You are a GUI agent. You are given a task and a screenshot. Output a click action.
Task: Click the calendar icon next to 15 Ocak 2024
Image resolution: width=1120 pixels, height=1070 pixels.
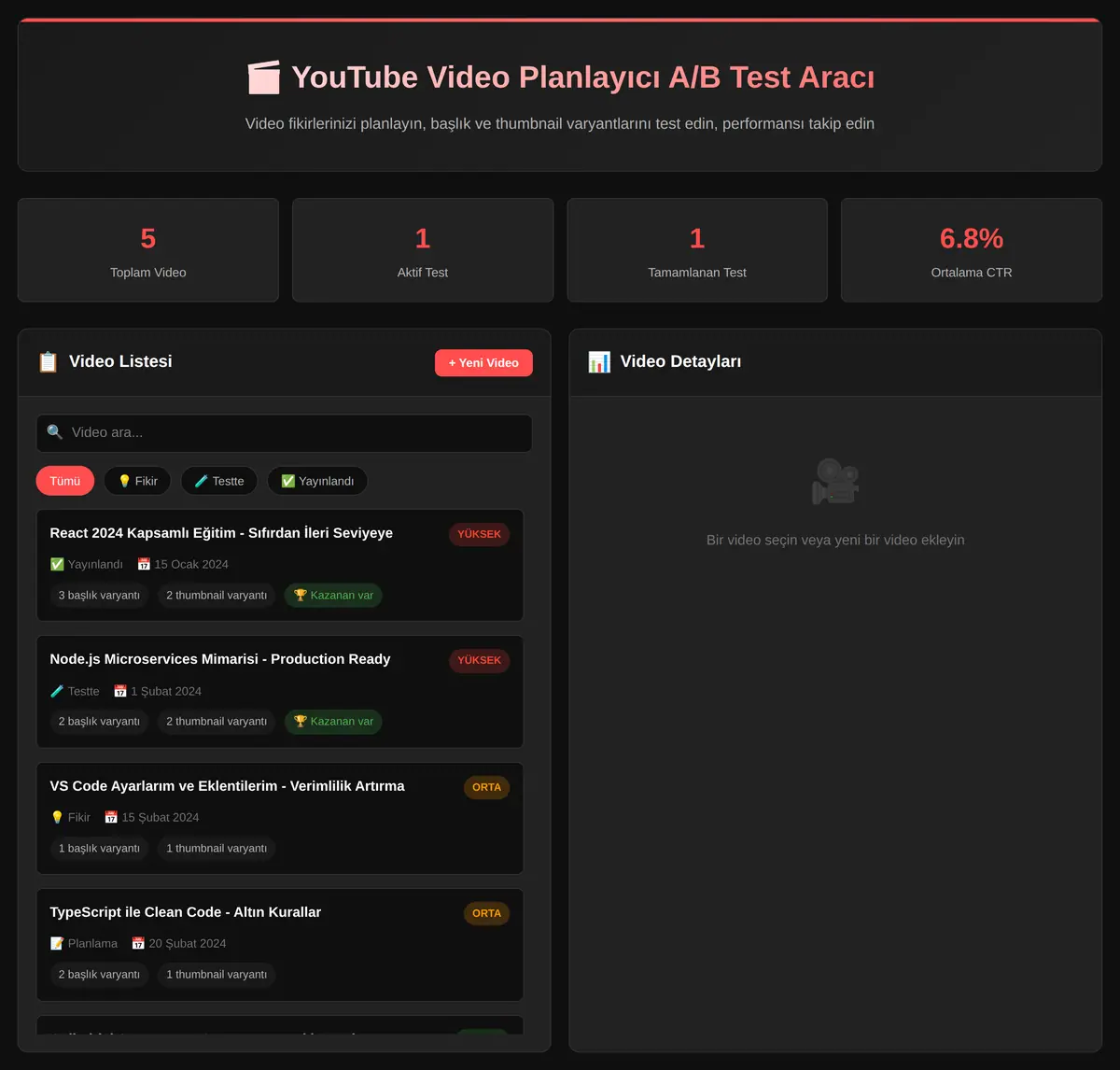(x=144, y=564)
